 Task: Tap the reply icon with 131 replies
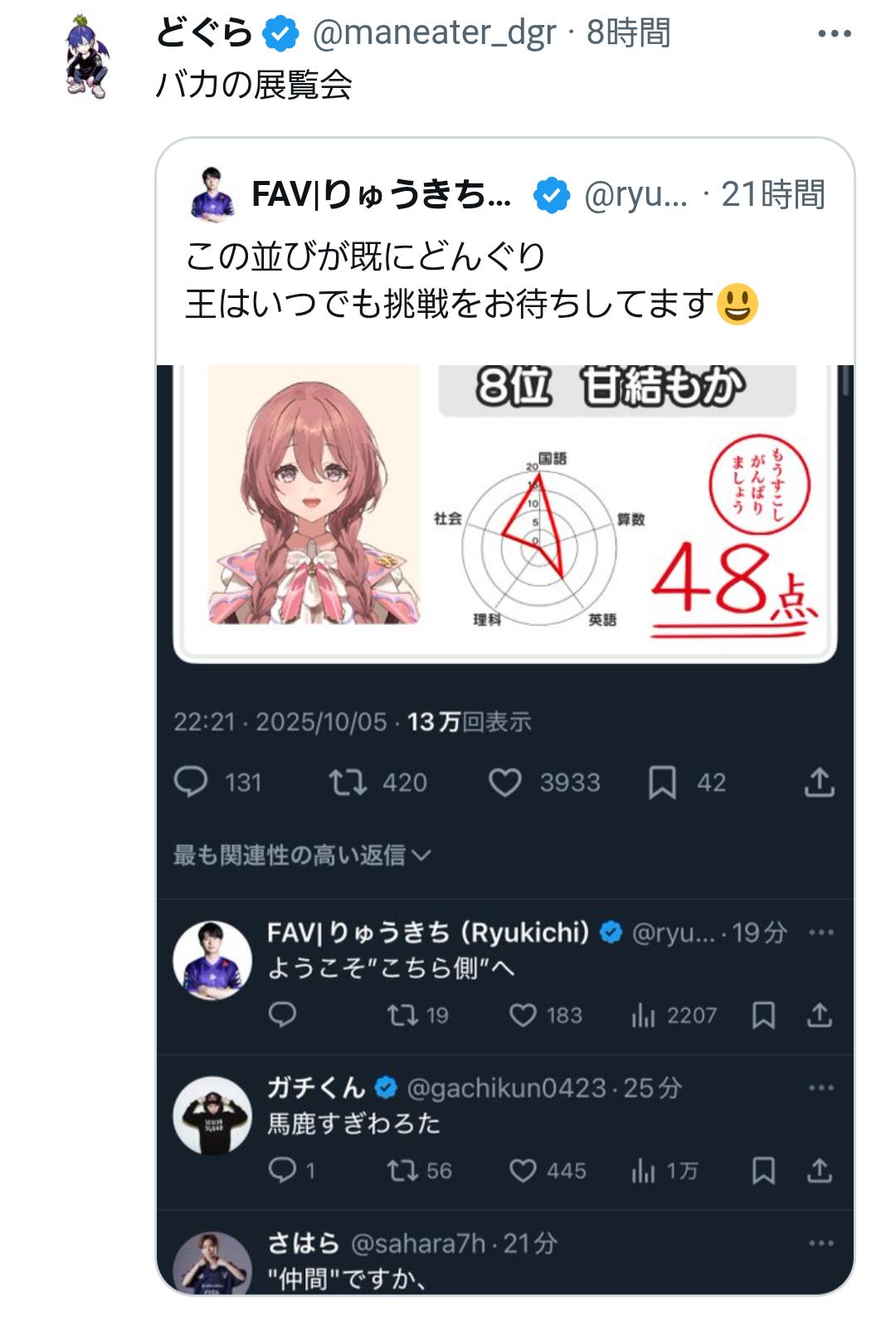point(191,782)
